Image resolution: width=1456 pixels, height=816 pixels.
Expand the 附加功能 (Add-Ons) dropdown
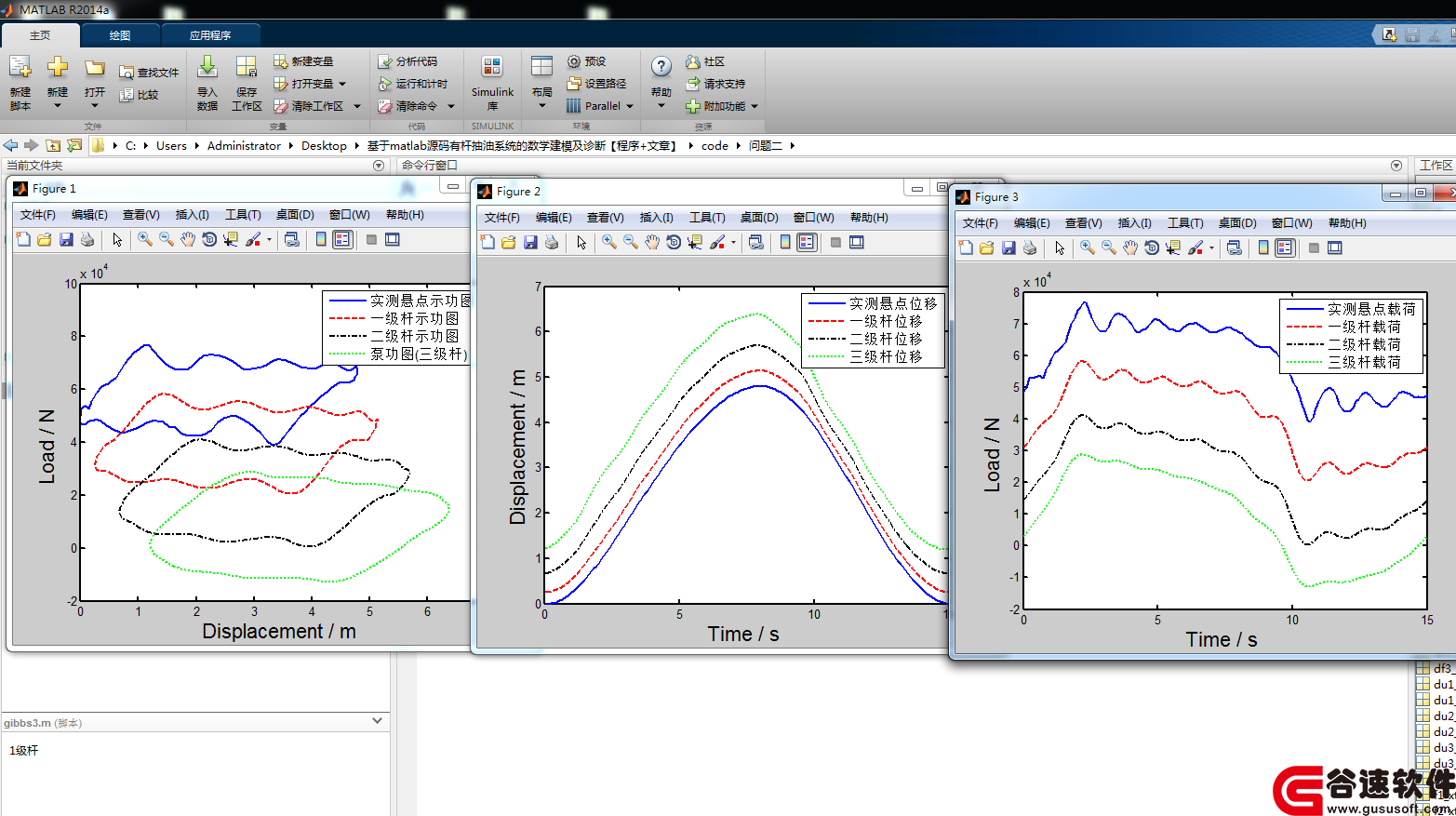pyautogui.click(x=755, y=106)
